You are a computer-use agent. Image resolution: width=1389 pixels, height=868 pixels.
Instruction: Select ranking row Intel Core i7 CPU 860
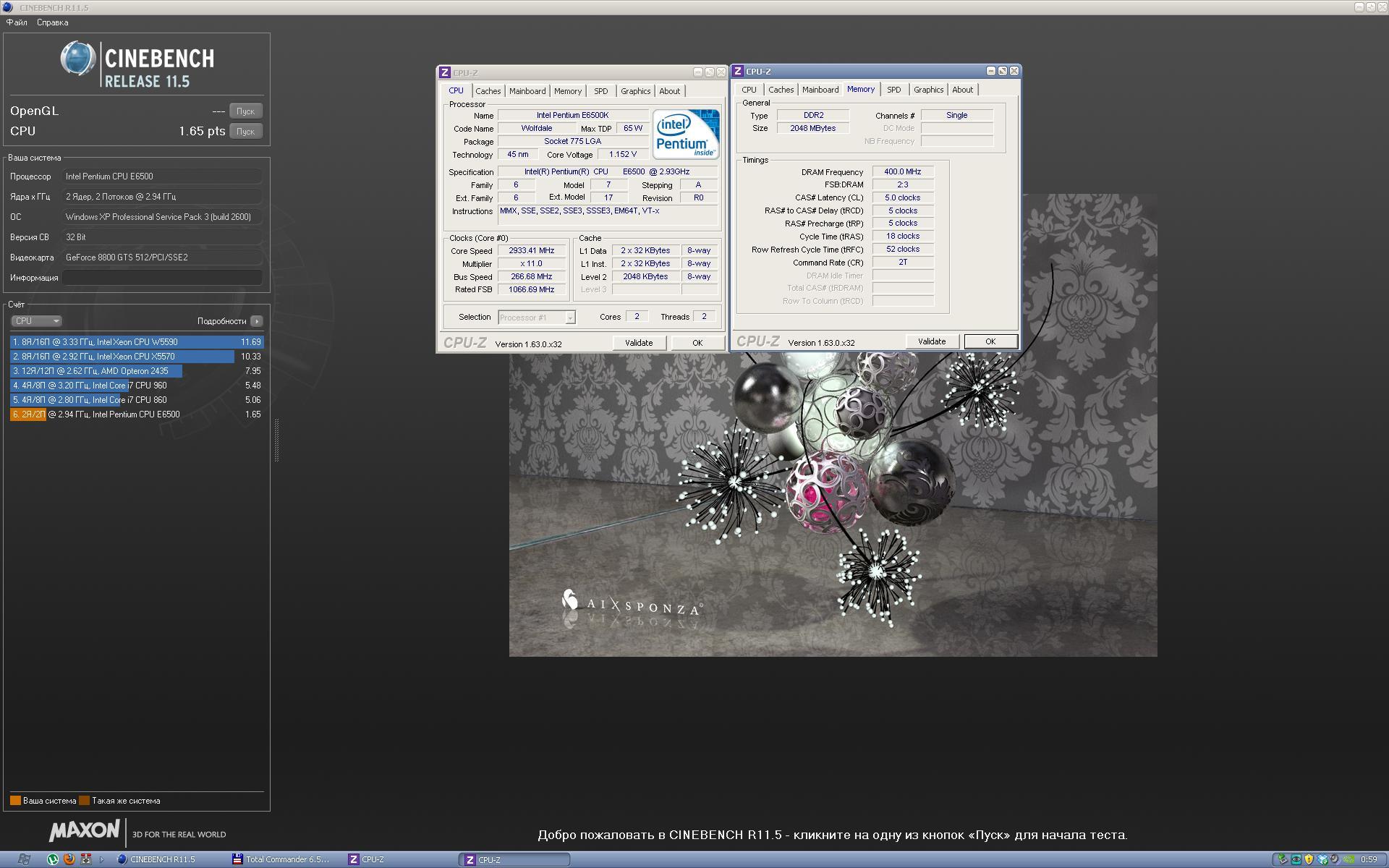tap(137, 400)
